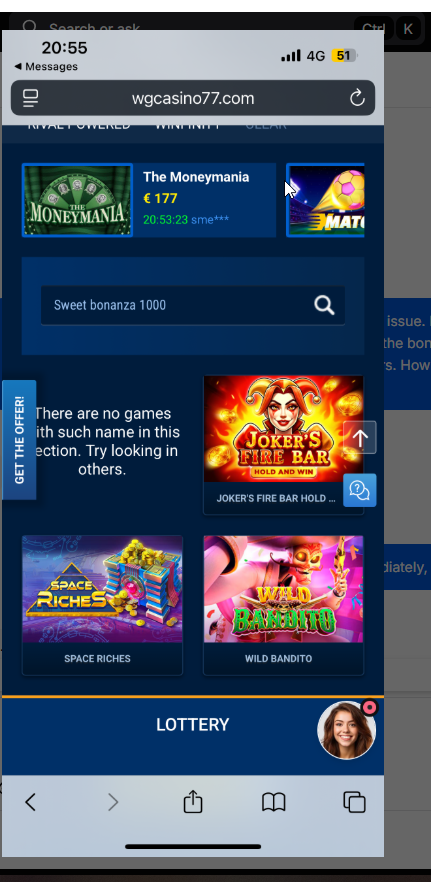Click the K shortcut key in background window
Viewport: 431px width, 882px height.
tap(408, 28)
